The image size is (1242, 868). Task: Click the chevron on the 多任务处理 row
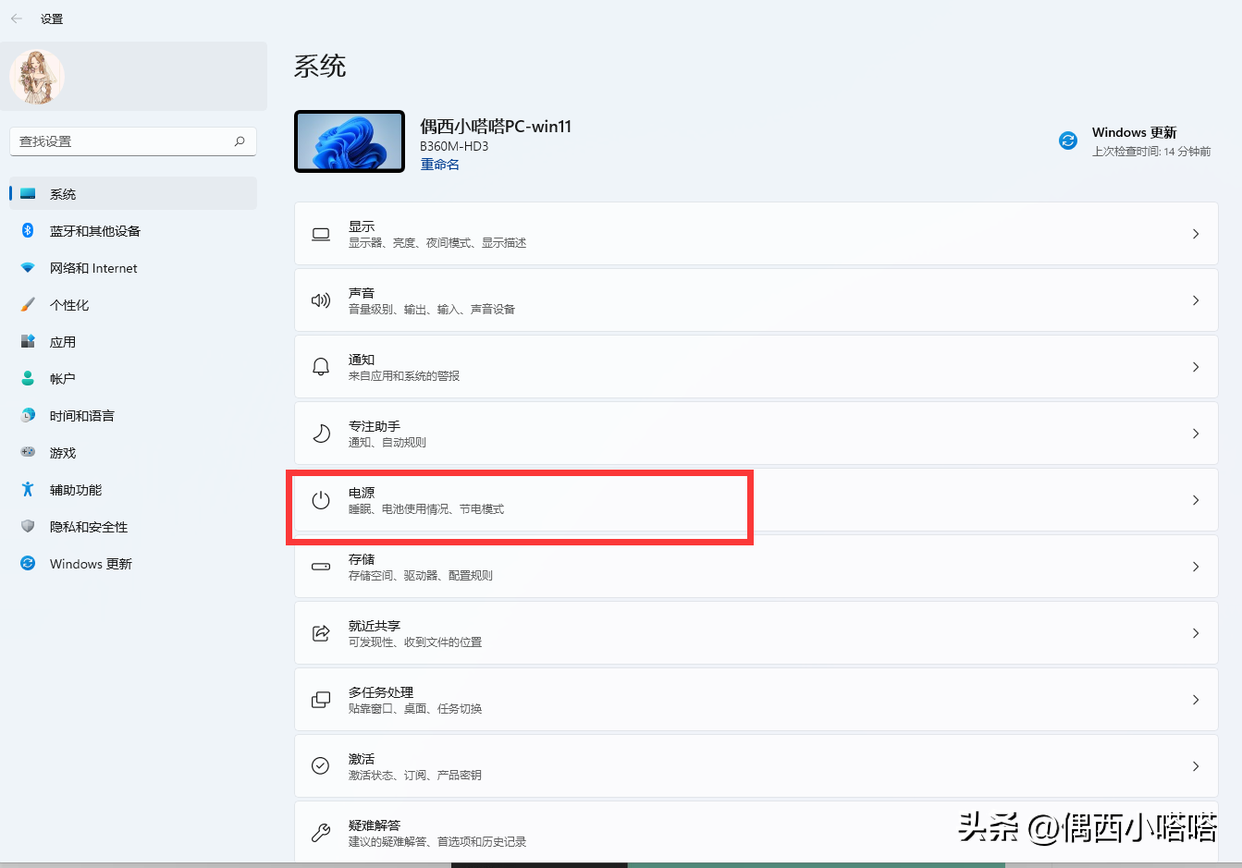point(1196,700)
